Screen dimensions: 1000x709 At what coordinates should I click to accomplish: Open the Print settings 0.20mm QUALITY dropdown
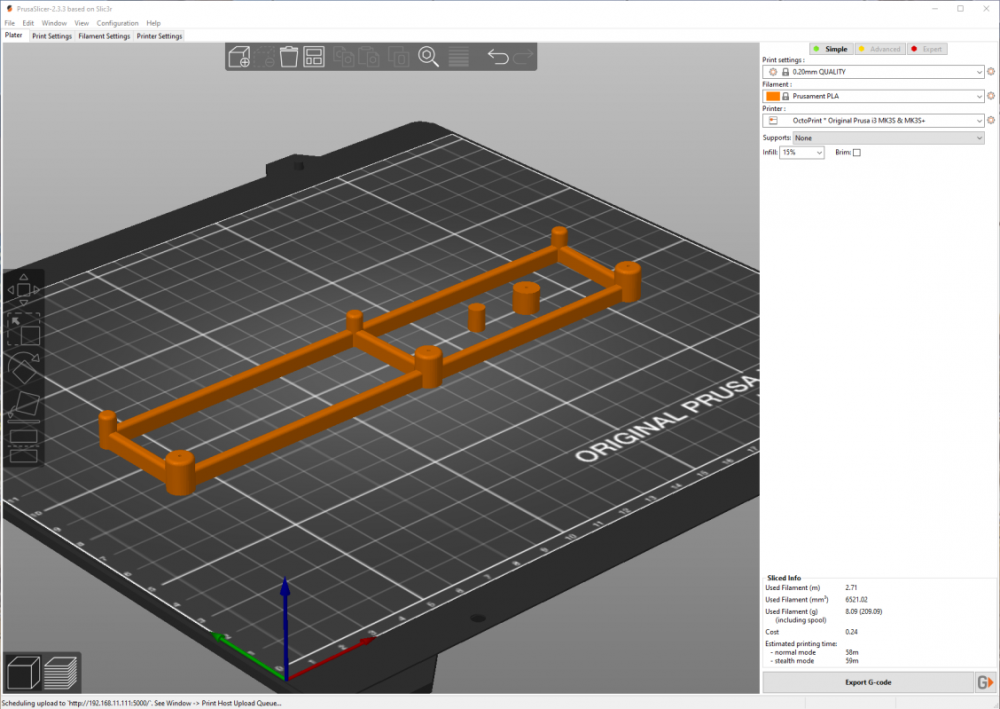[x=873, y=72]
